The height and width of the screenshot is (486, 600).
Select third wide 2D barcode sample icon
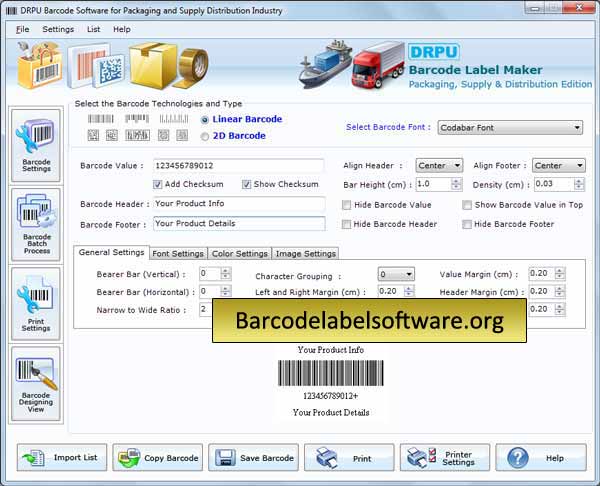point(137,135)
